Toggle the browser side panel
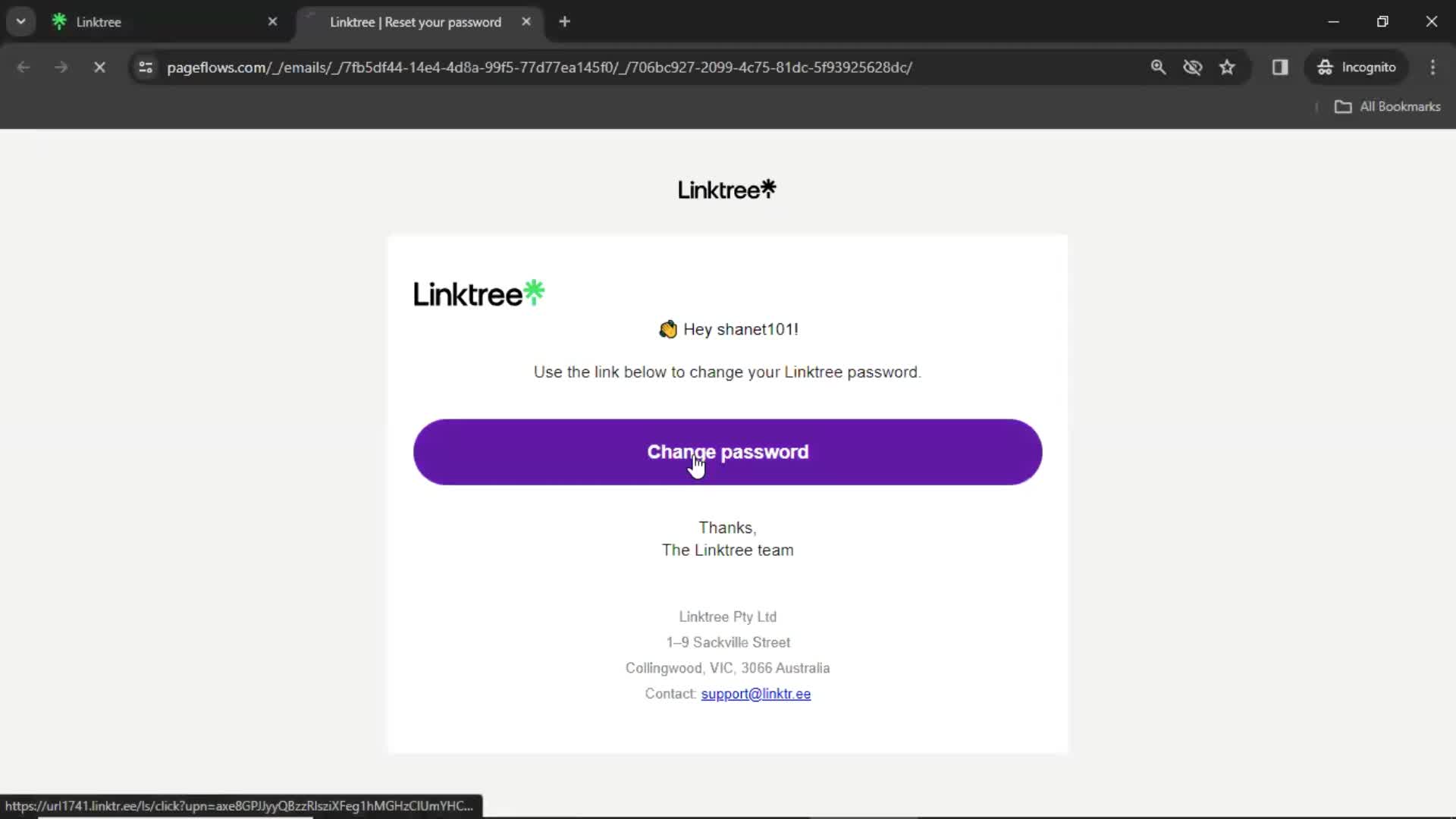 (x=1280, y=67)
